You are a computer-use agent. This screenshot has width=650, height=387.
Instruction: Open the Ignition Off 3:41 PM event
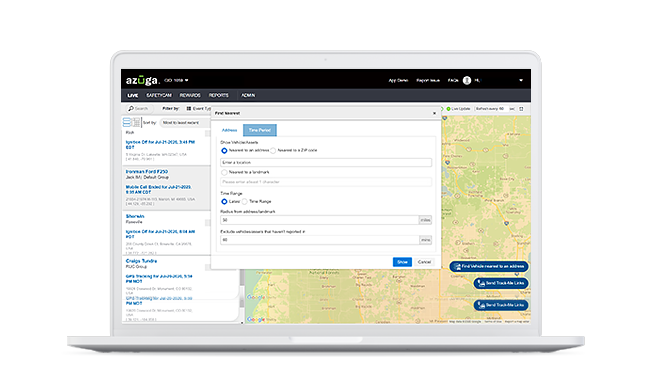[160, 145]
